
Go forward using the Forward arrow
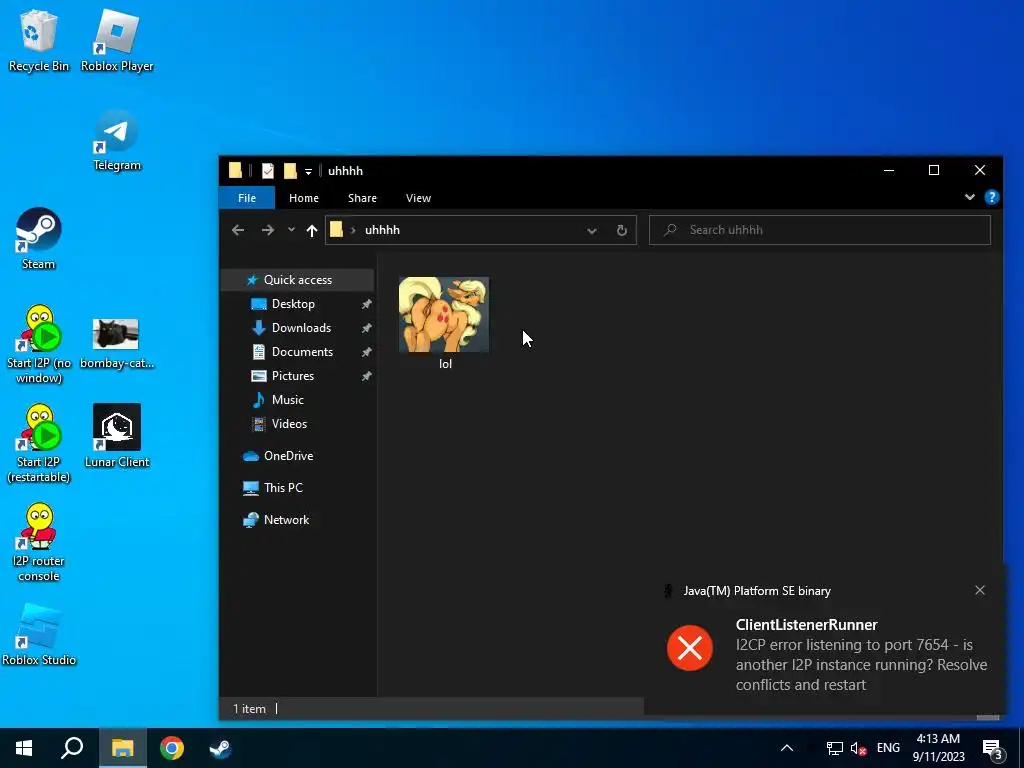tap(268, 230)
